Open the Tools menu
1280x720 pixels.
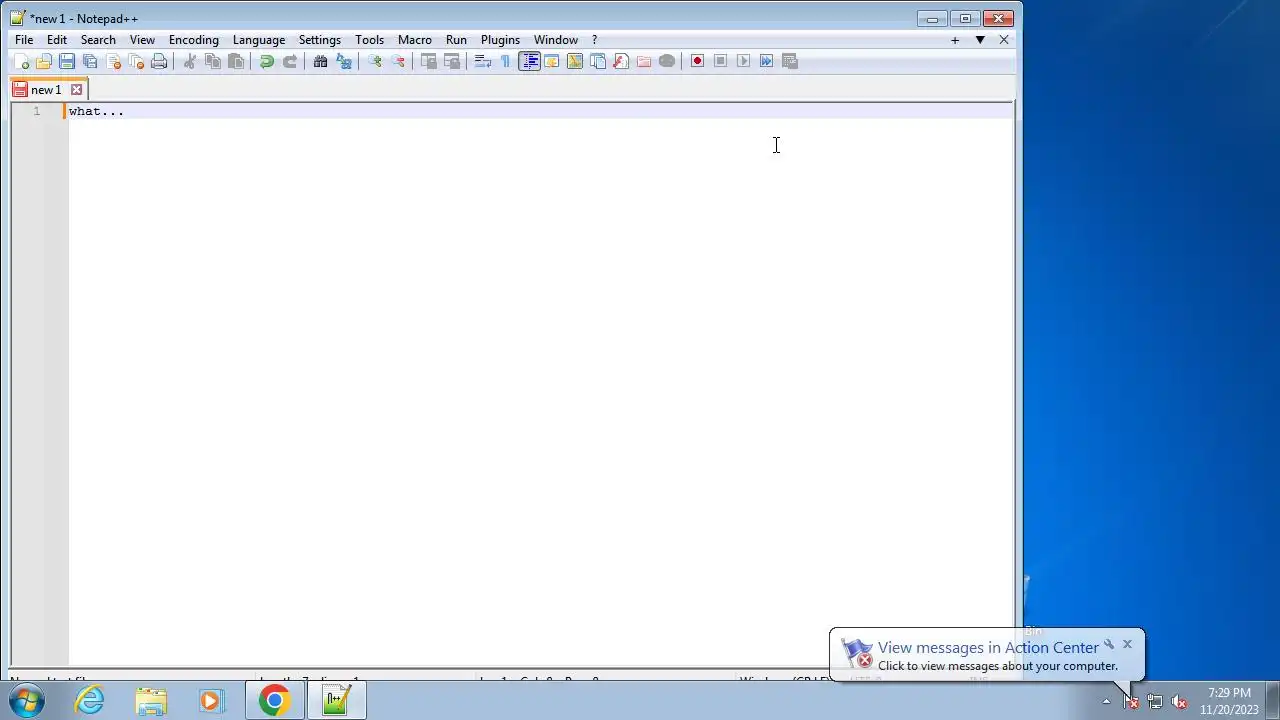coord(370,40)
